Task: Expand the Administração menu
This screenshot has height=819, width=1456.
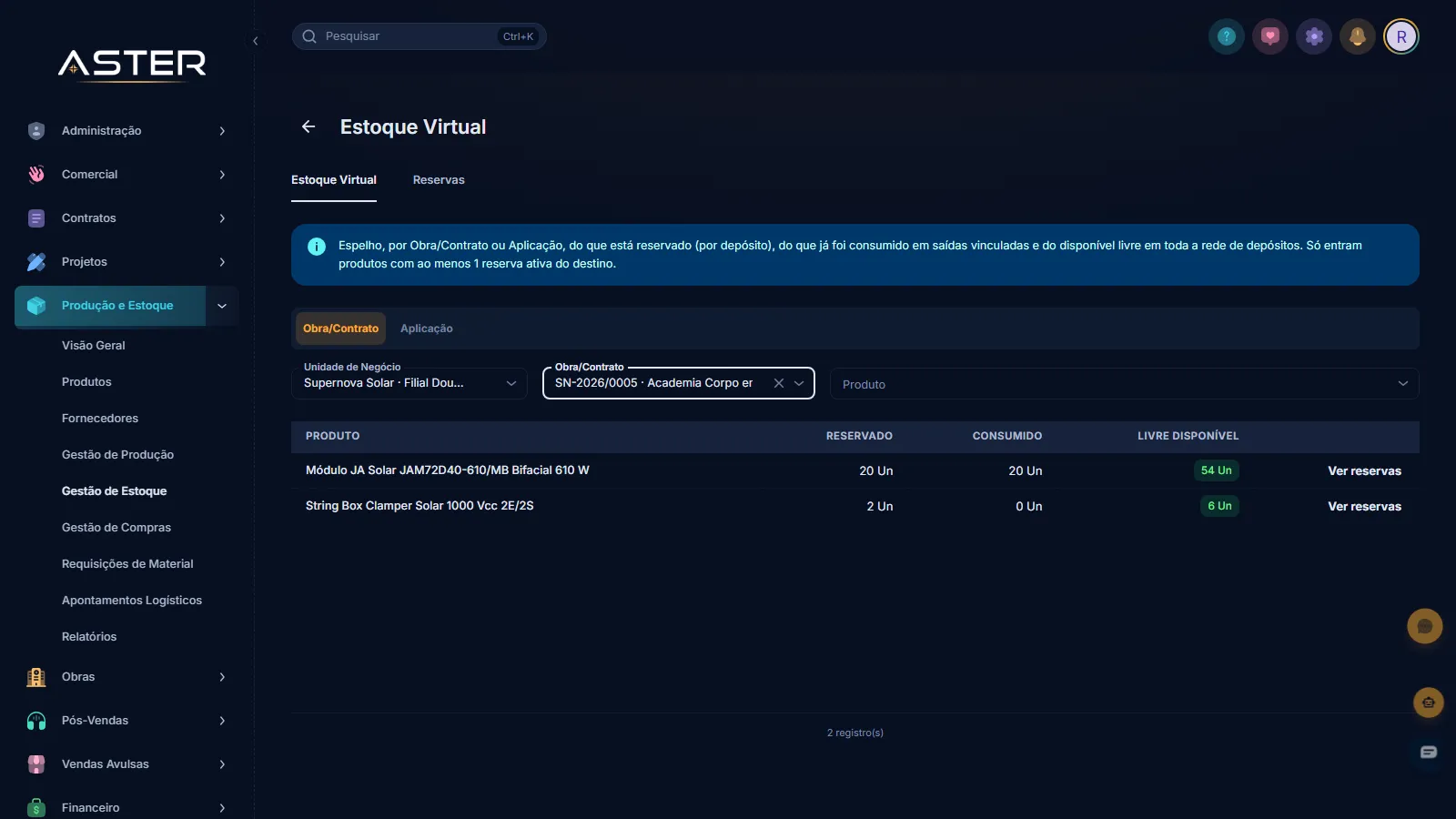Action: (x=222, y=131)
